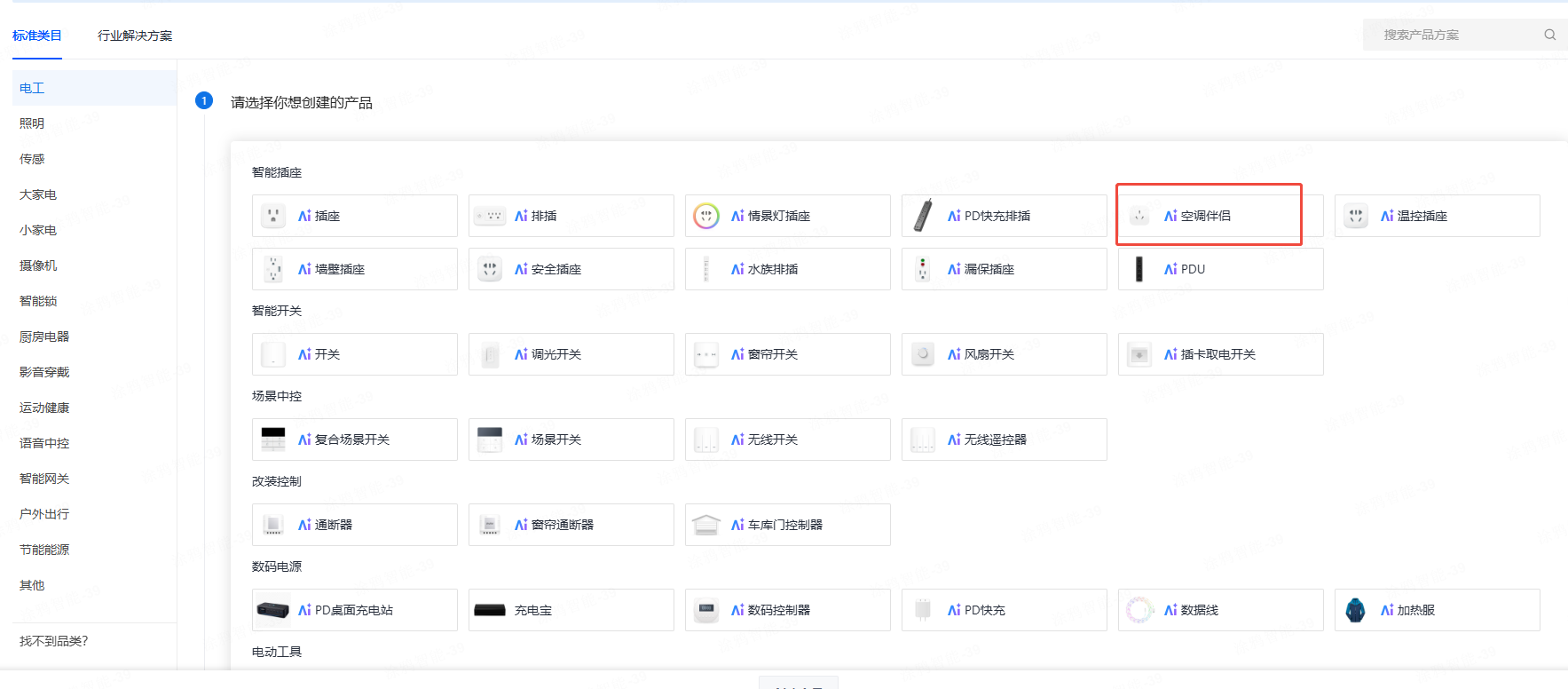Click the black PDU device icon
The width and height of the screenshot is (1568, 689).
1139,269
